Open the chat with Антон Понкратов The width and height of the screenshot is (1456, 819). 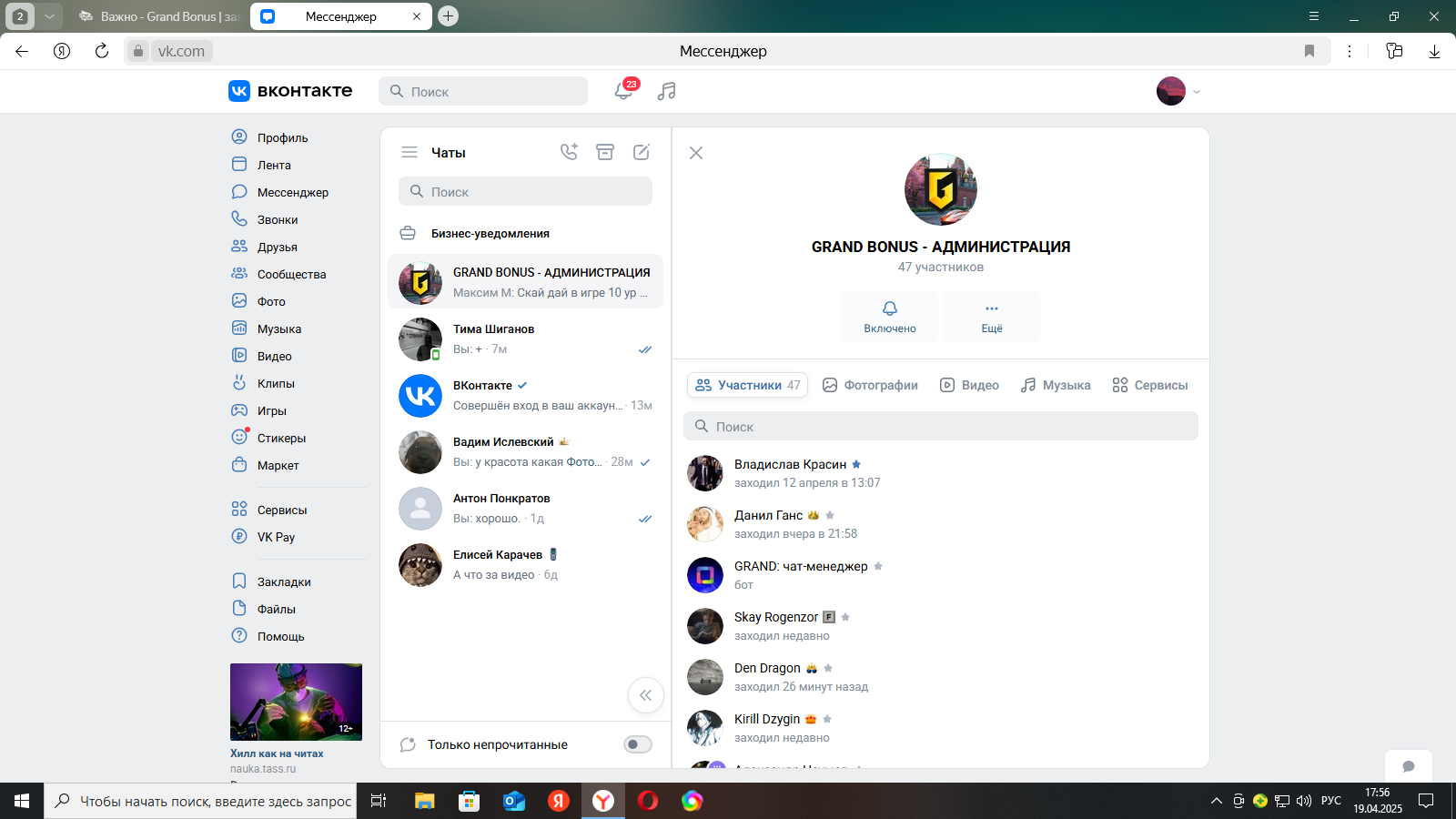[525, 508]
